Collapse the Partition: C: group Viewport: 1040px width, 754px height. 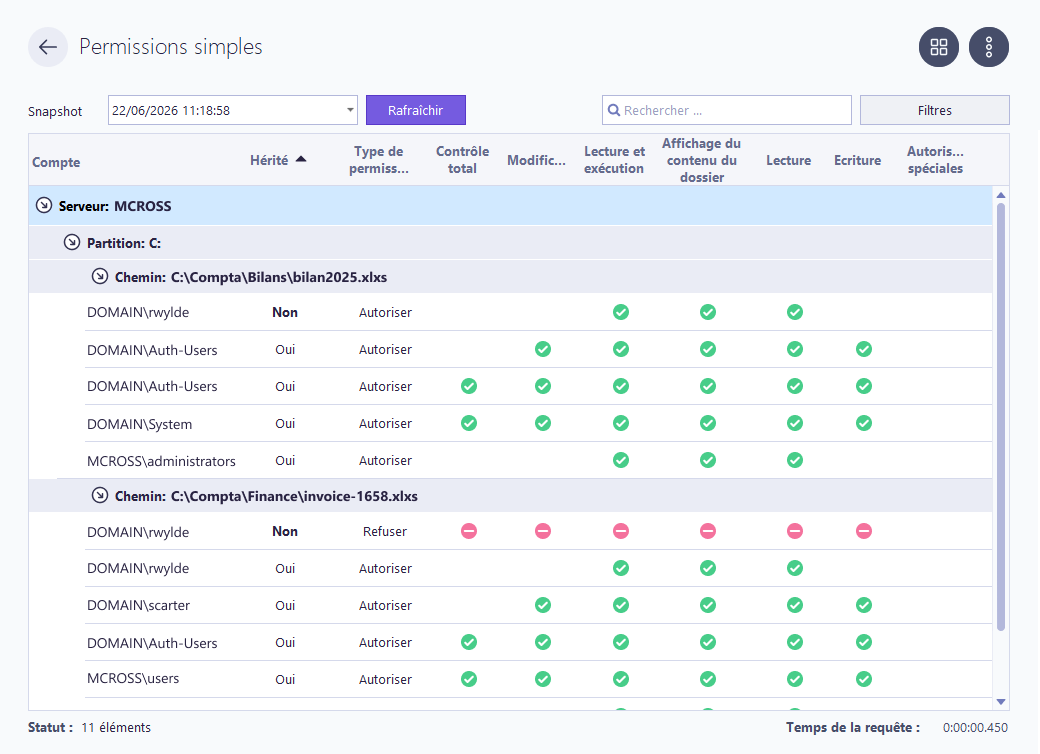72,242
